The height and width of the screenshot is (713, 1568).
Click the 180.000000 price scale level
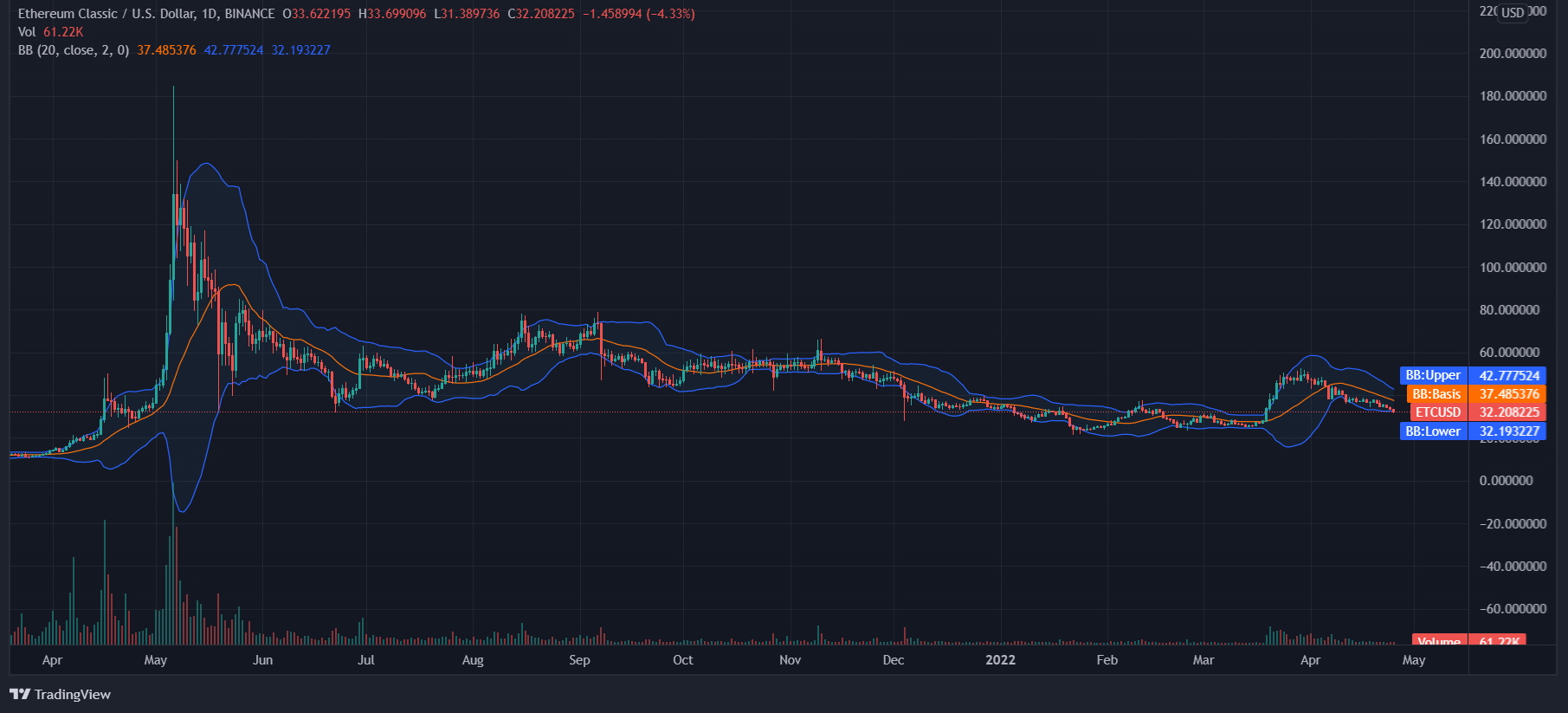click(x=1513, y=96)
